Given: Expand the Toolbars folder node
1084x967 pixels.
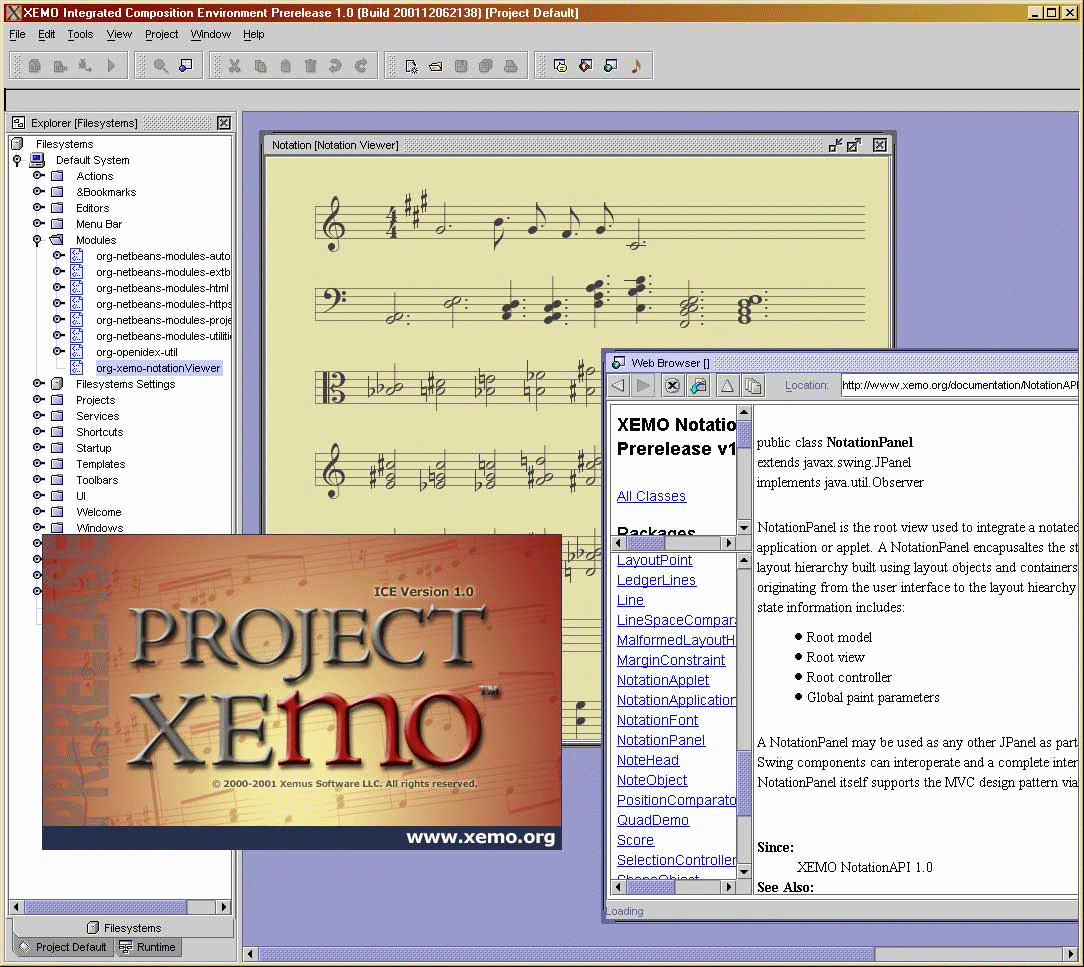Looking at the screenshot, I should point(38,480).
